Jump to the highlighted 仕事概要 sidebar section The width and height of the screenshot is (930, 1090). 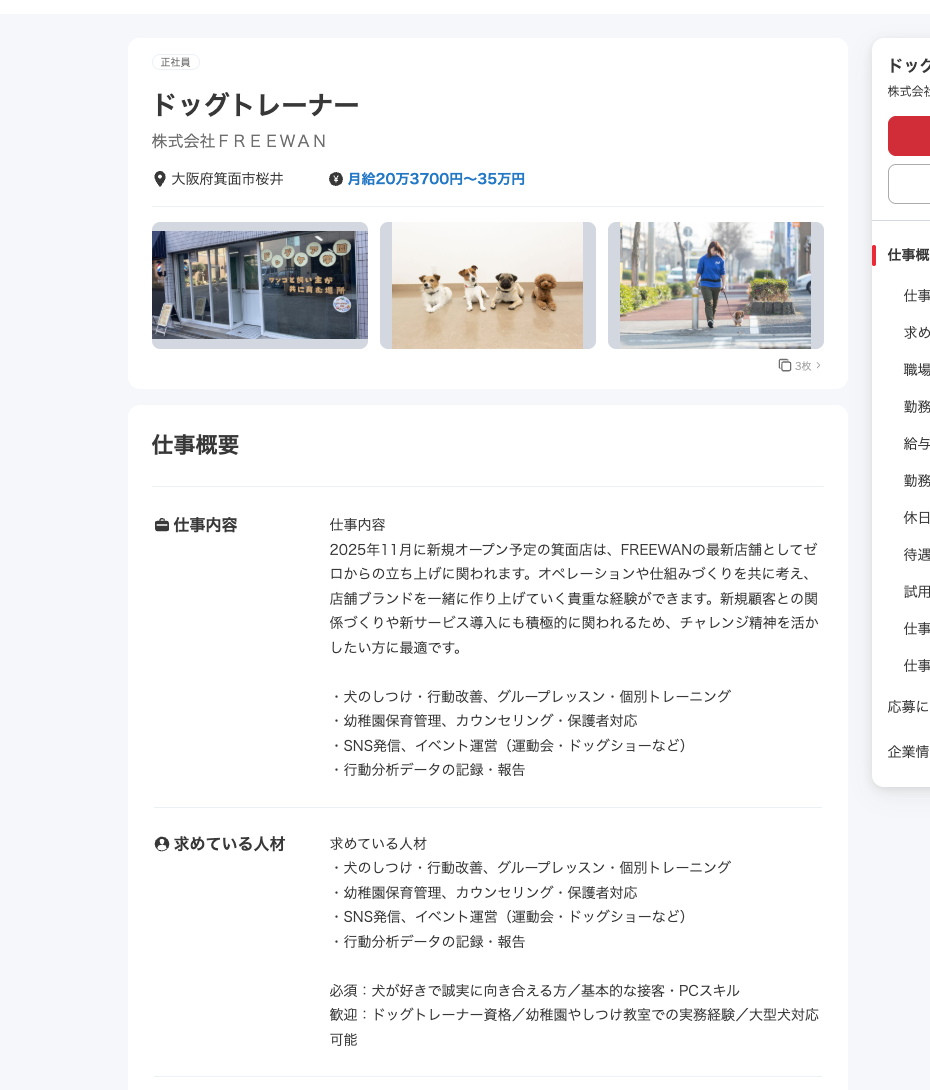click(908, 255)
